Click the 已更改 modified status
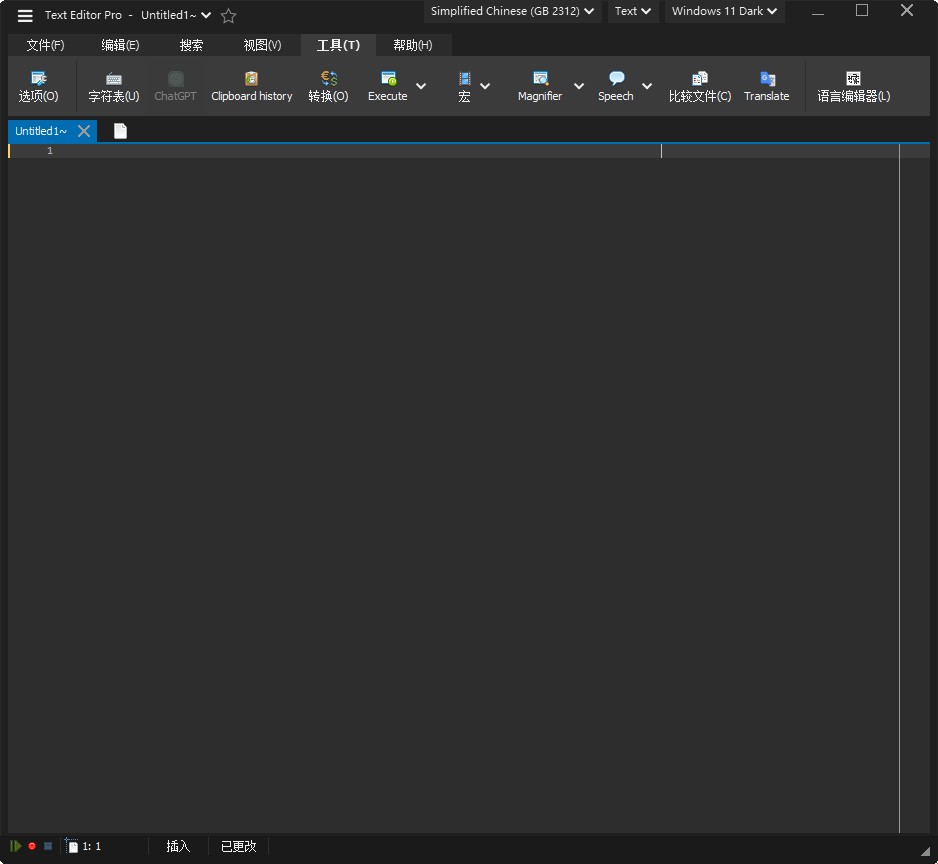Viewport: 938px width, 864px height. (238, 846)
